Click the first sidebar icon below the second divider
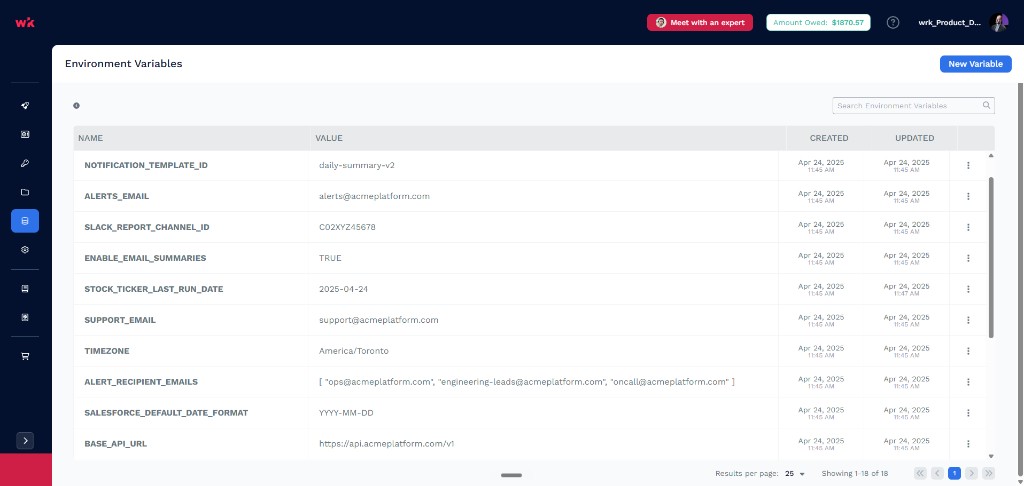 click(x=25, y=289)
